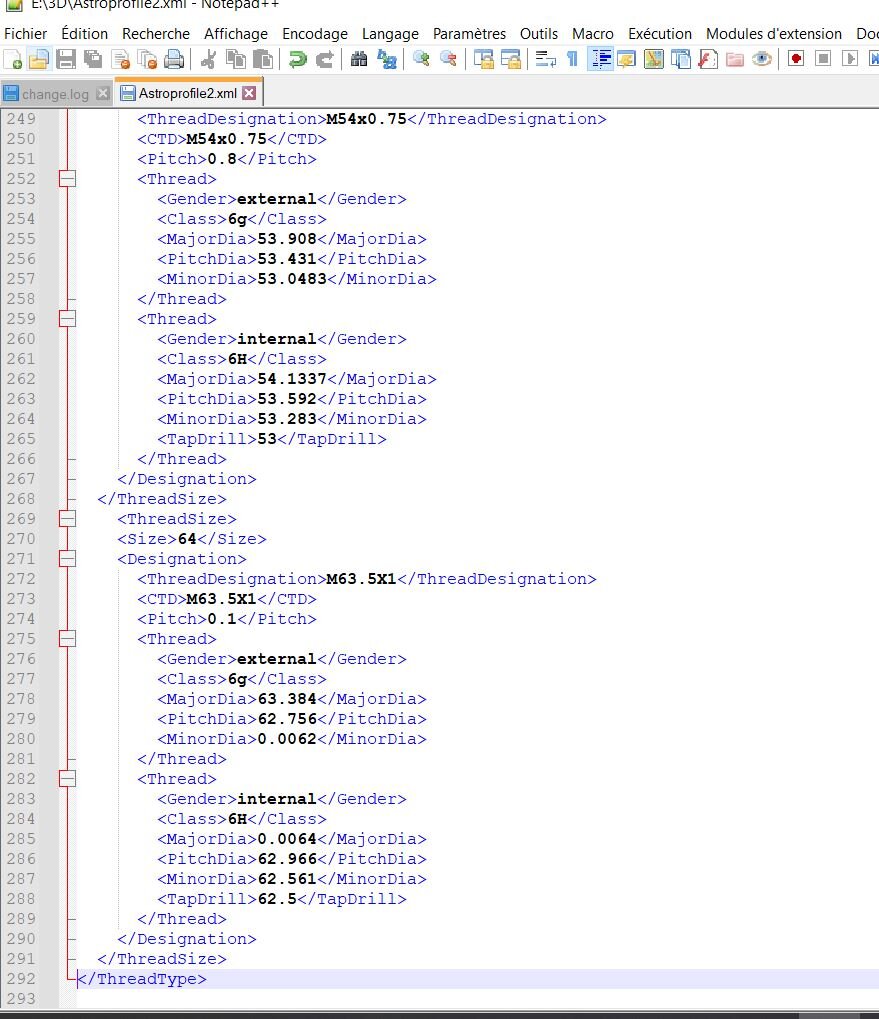
Task: Toggle synchronized vertical scrolling
Action: 483,59
